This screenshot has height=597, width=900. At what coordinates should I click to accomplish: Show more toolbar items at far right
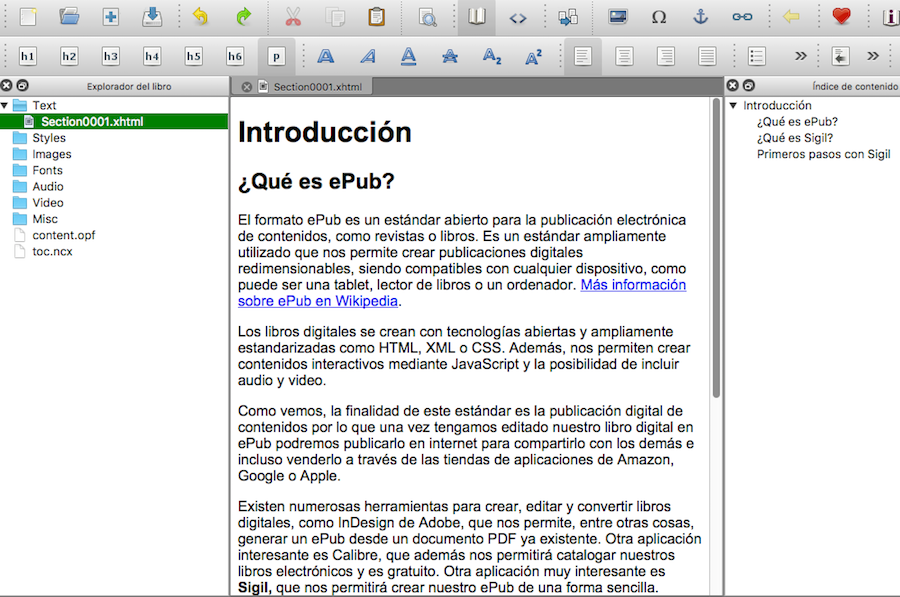point(873,56)
